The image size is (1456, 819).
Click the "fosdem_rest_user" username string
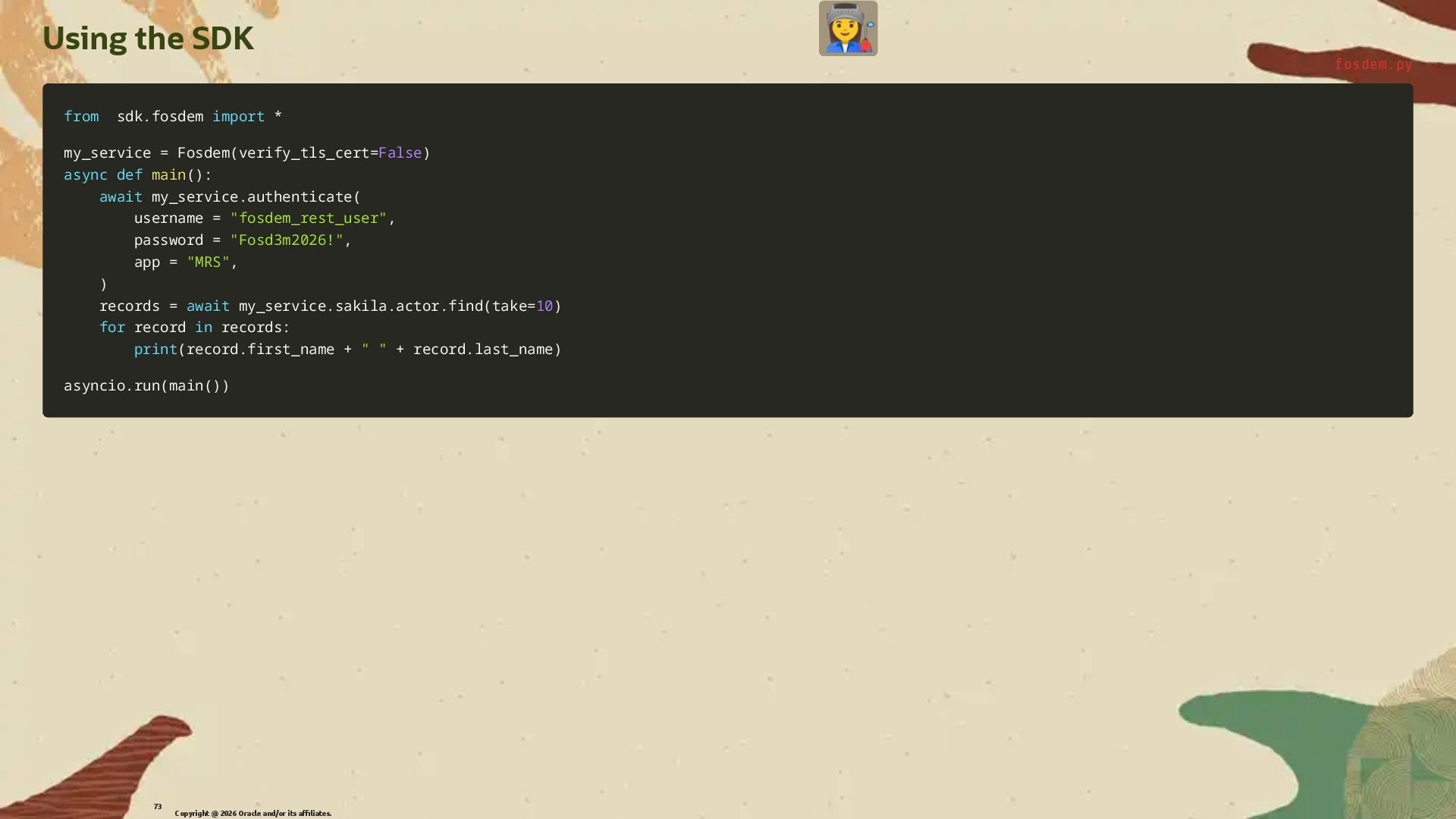click(x=308, y=218)
